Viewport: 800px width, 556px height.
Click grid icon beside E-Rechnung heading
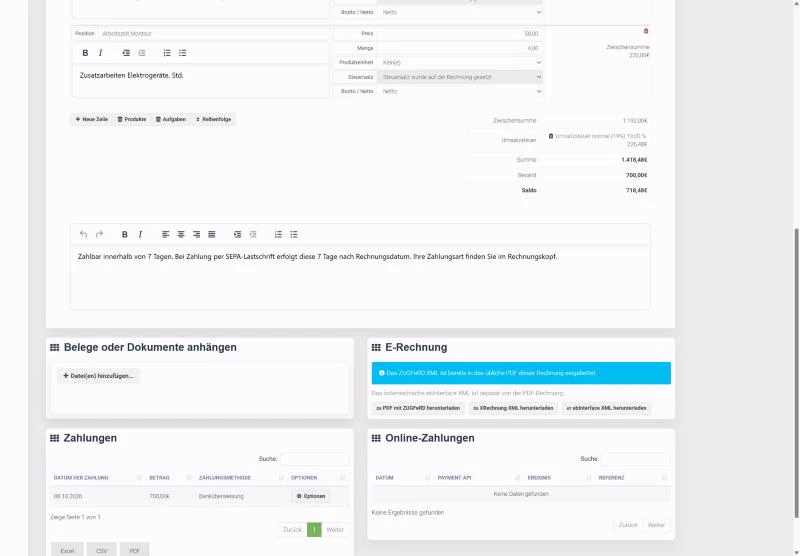376,347
